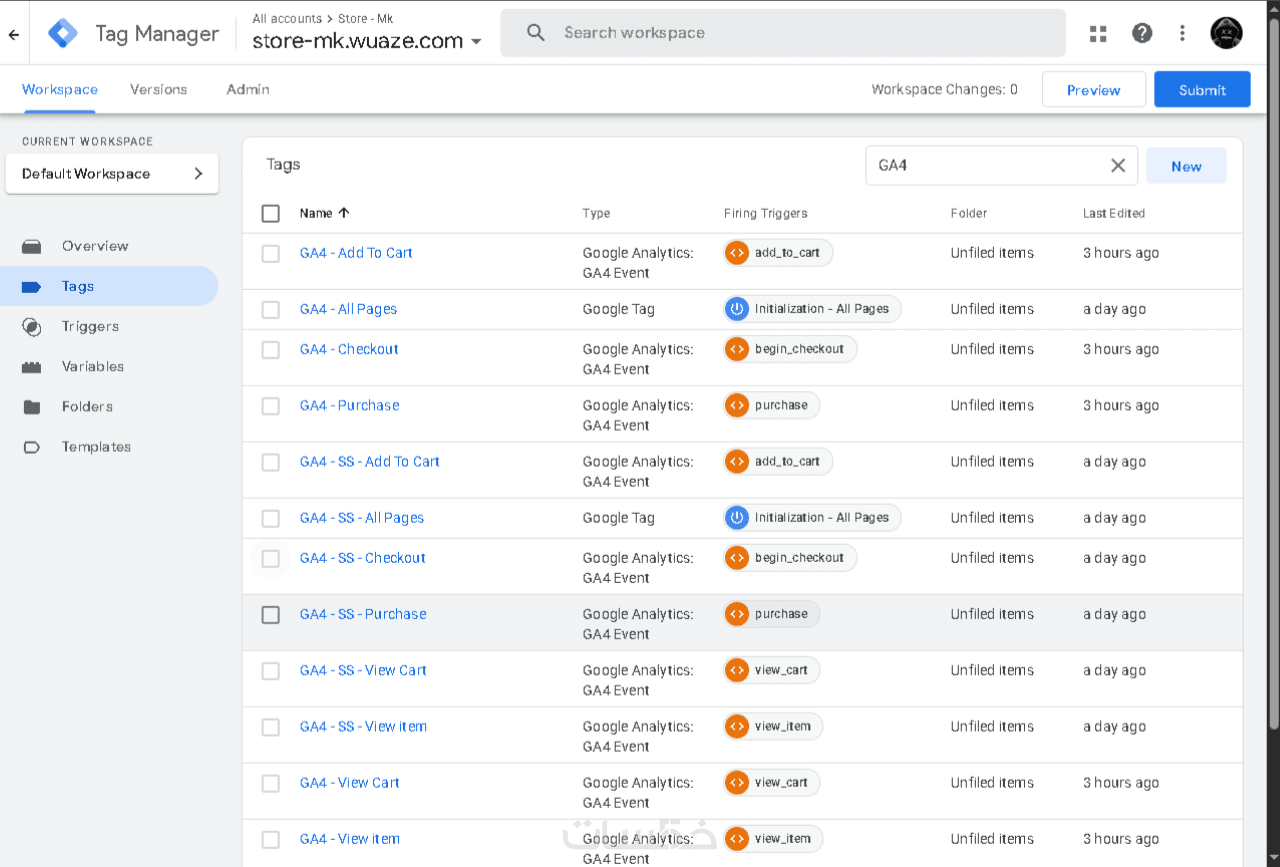
Task: Click purchase trigger chip for GA4 - Purchase row
Action: pos(771,405)
